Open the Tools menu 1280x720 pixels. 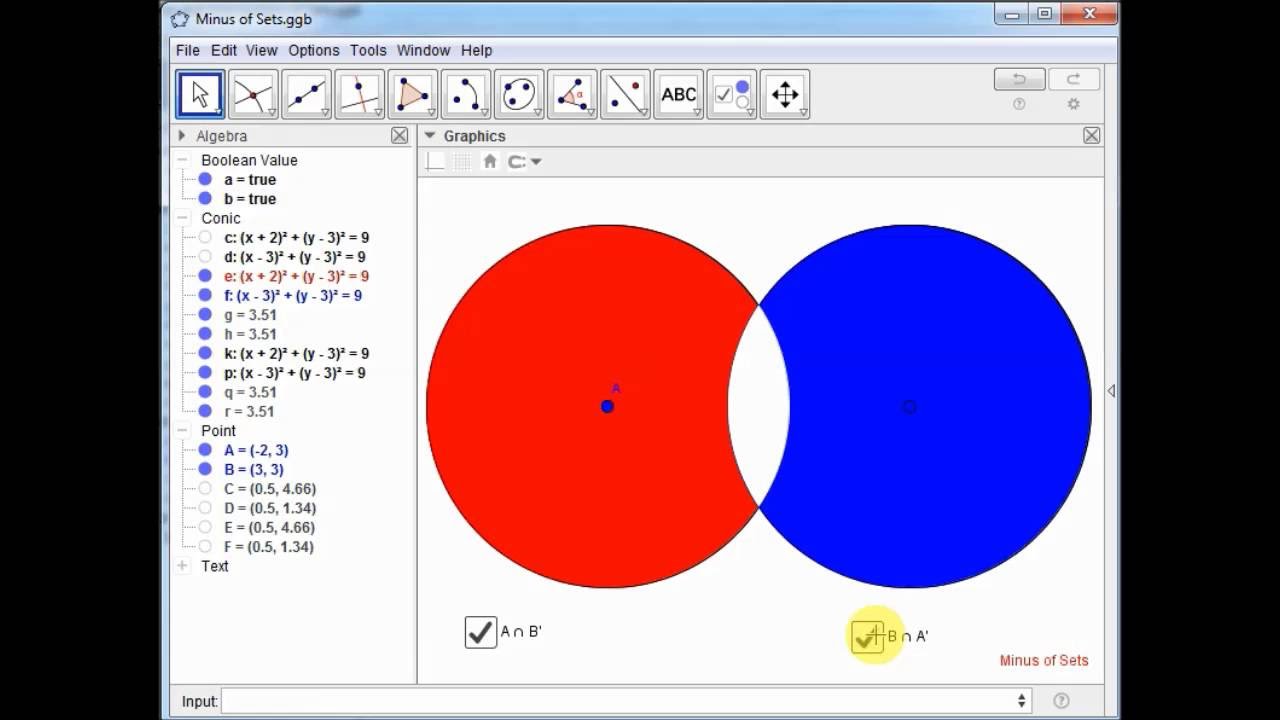[x=368, y=50]
